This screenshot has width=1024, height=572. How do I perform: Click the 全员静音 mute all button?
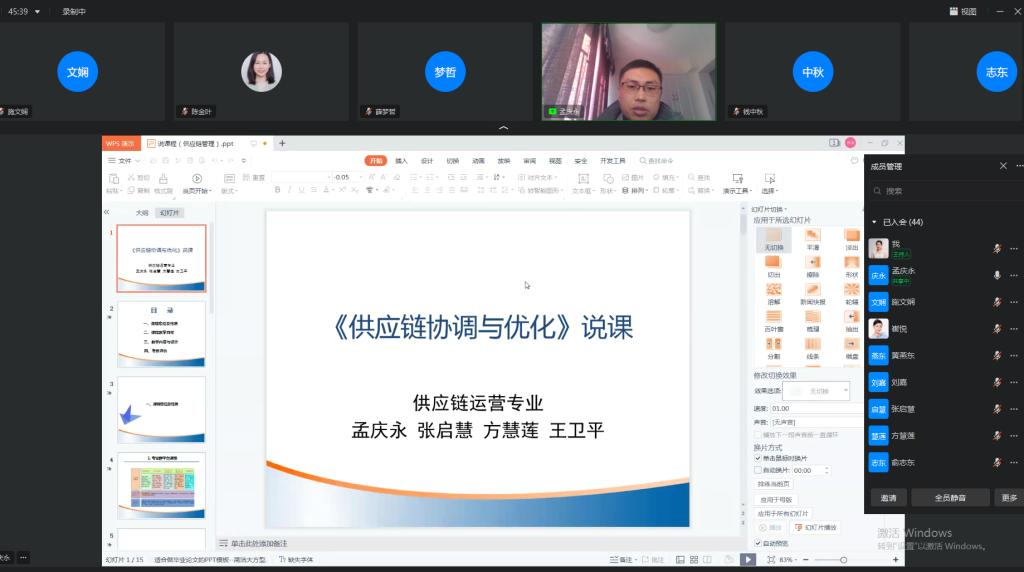point(950,498)
